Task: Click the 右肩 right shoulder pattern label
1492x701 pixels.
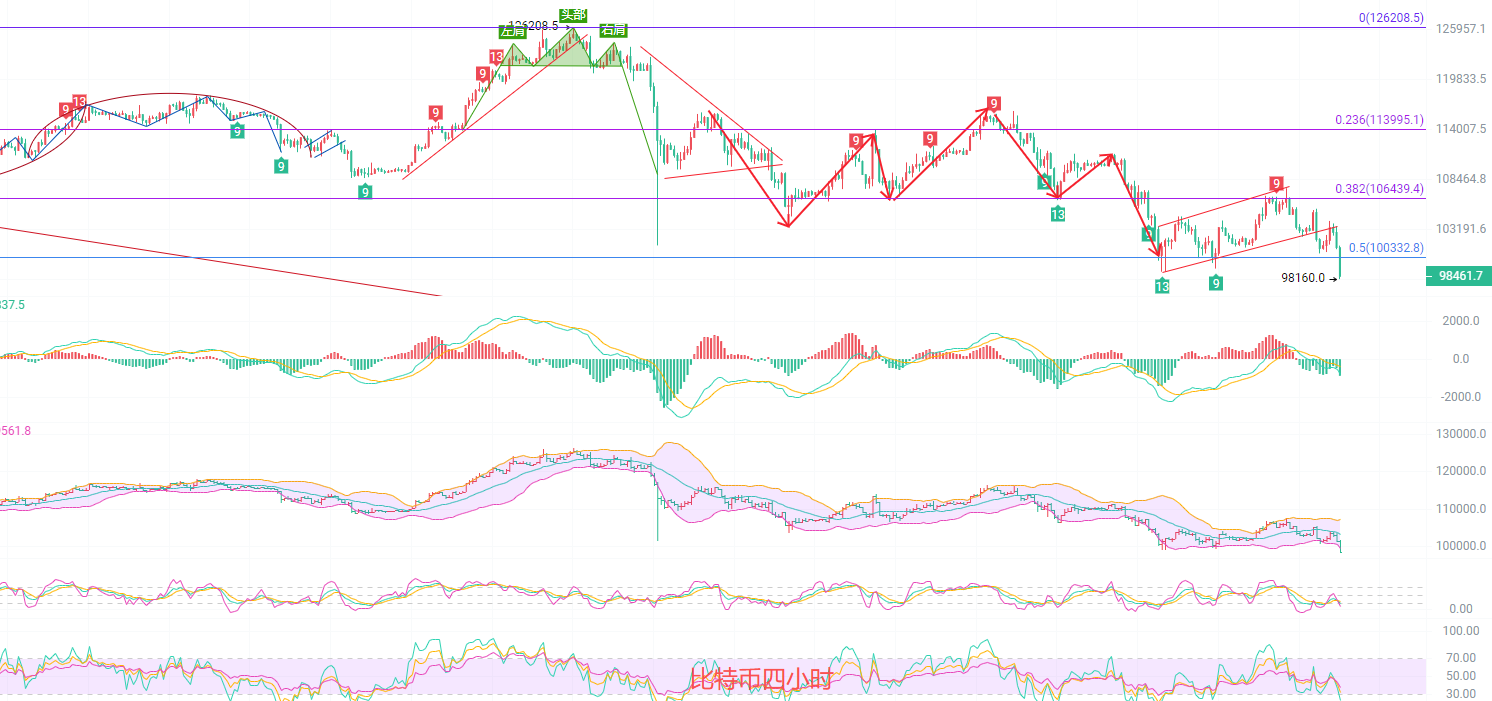Action: (x=612, y=31)
